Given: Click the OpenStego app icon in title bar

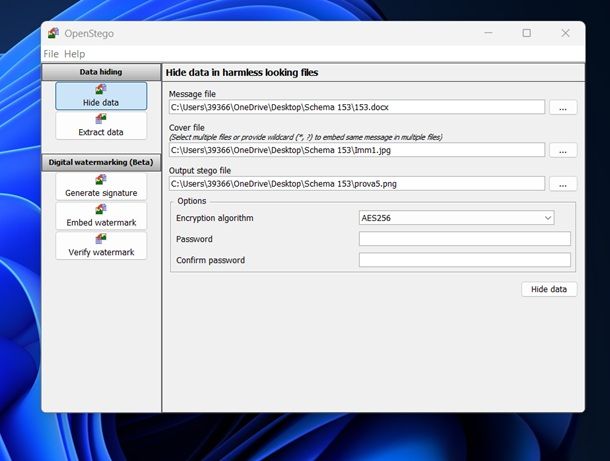Looking at the screenshot, I should pyautogui.click(x=53, y=33).
